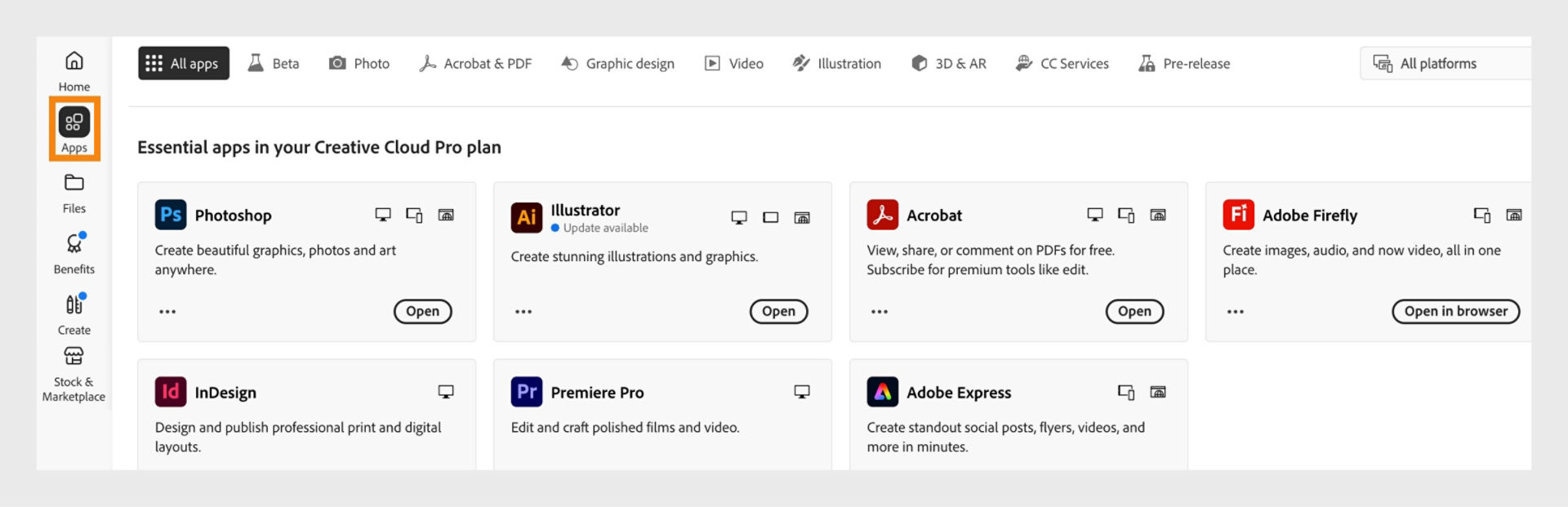
Task: Click Premiere Pro's desktop platform icon
Action: point(802,392)
